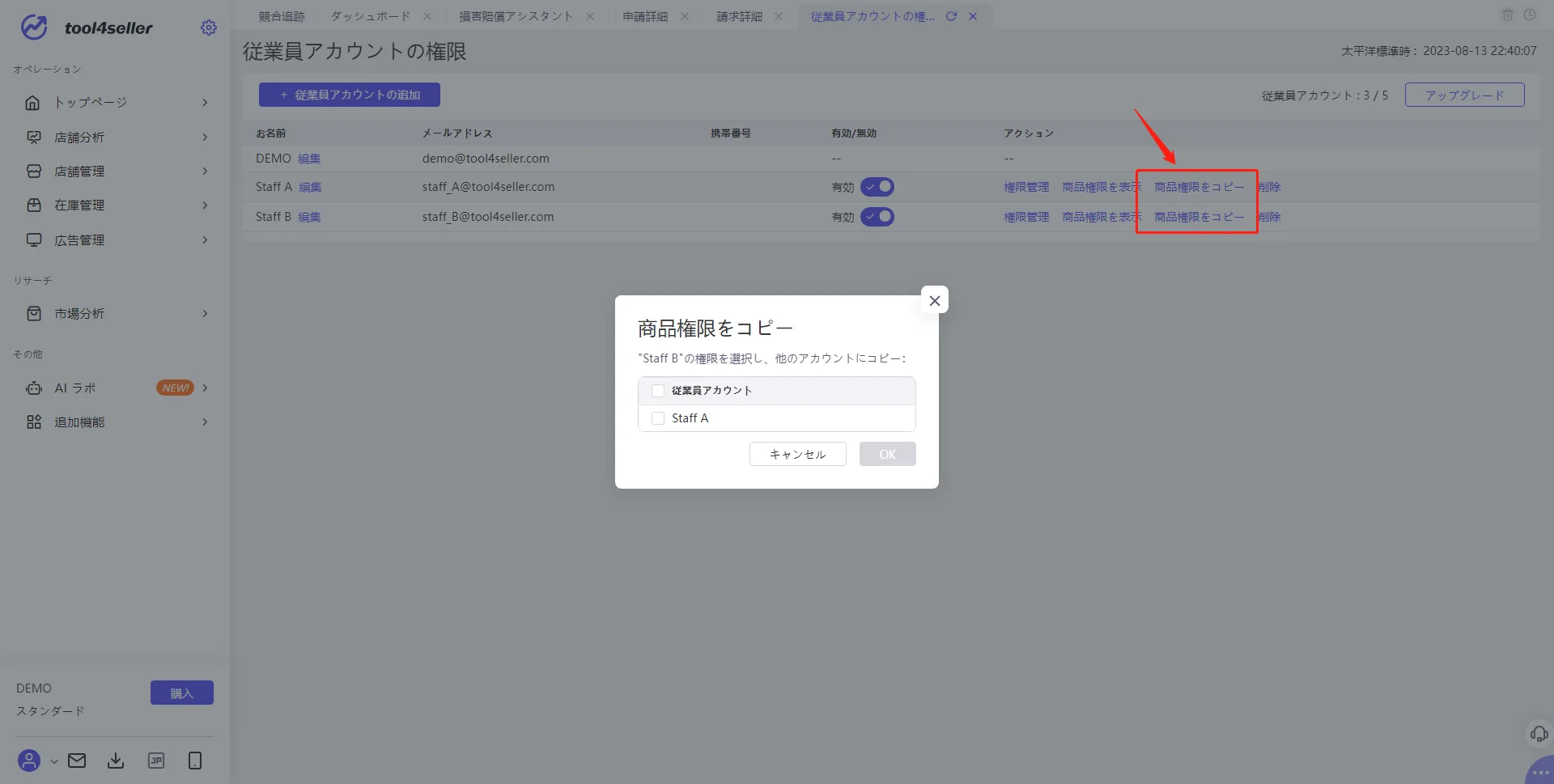
Task: Select the 店舗分析 sidebar icon
Action: (34, 138)
